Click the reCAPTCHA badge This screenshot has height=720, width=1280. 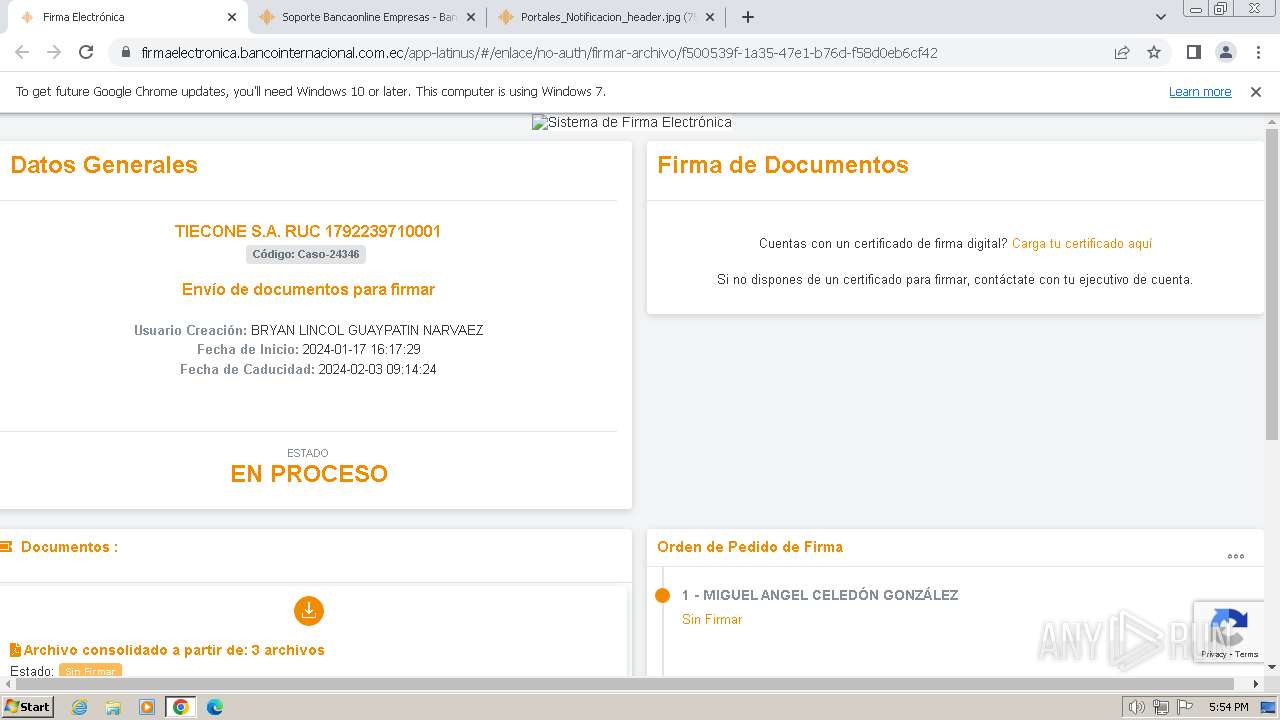pyautogui.click(x=1228, y=632)
